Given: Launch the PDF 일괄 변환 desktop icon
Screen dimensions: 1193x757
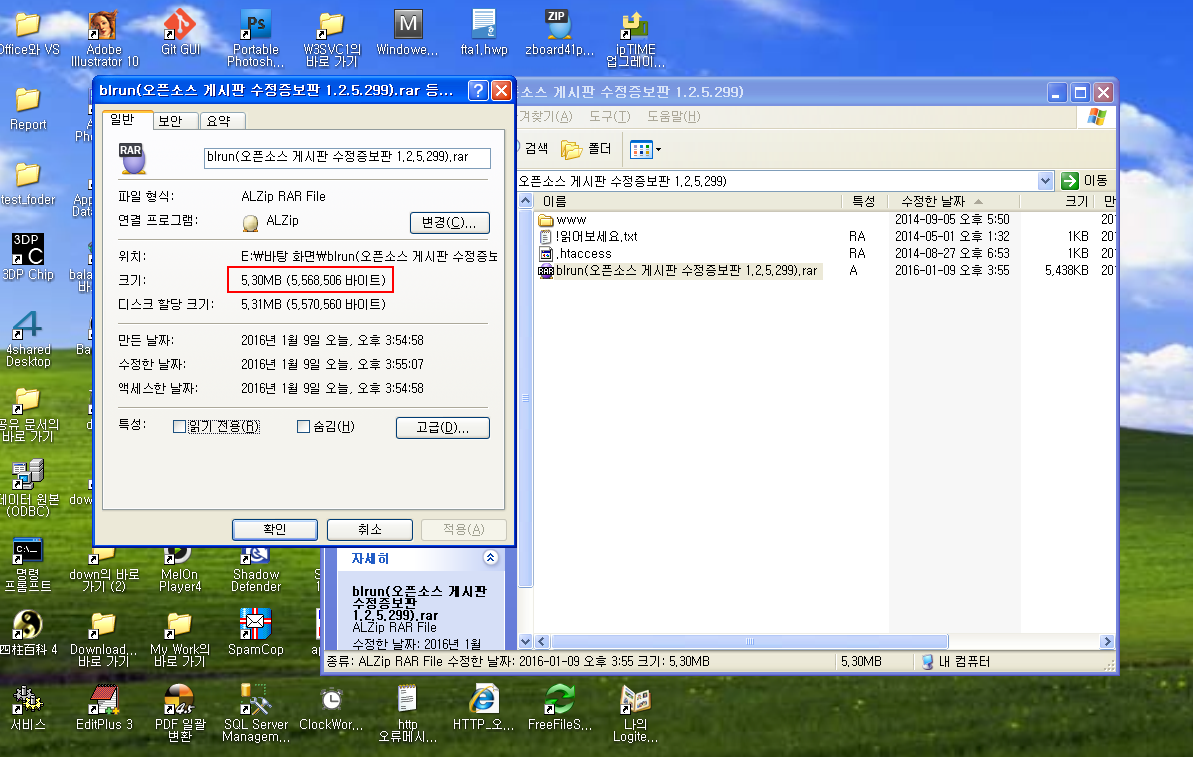Looking at the screenshot, I should point(180,713).
